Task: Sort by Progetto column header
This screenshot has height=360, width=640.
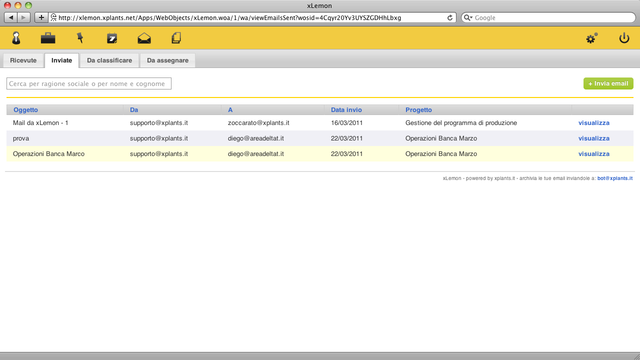Action: 418,110
